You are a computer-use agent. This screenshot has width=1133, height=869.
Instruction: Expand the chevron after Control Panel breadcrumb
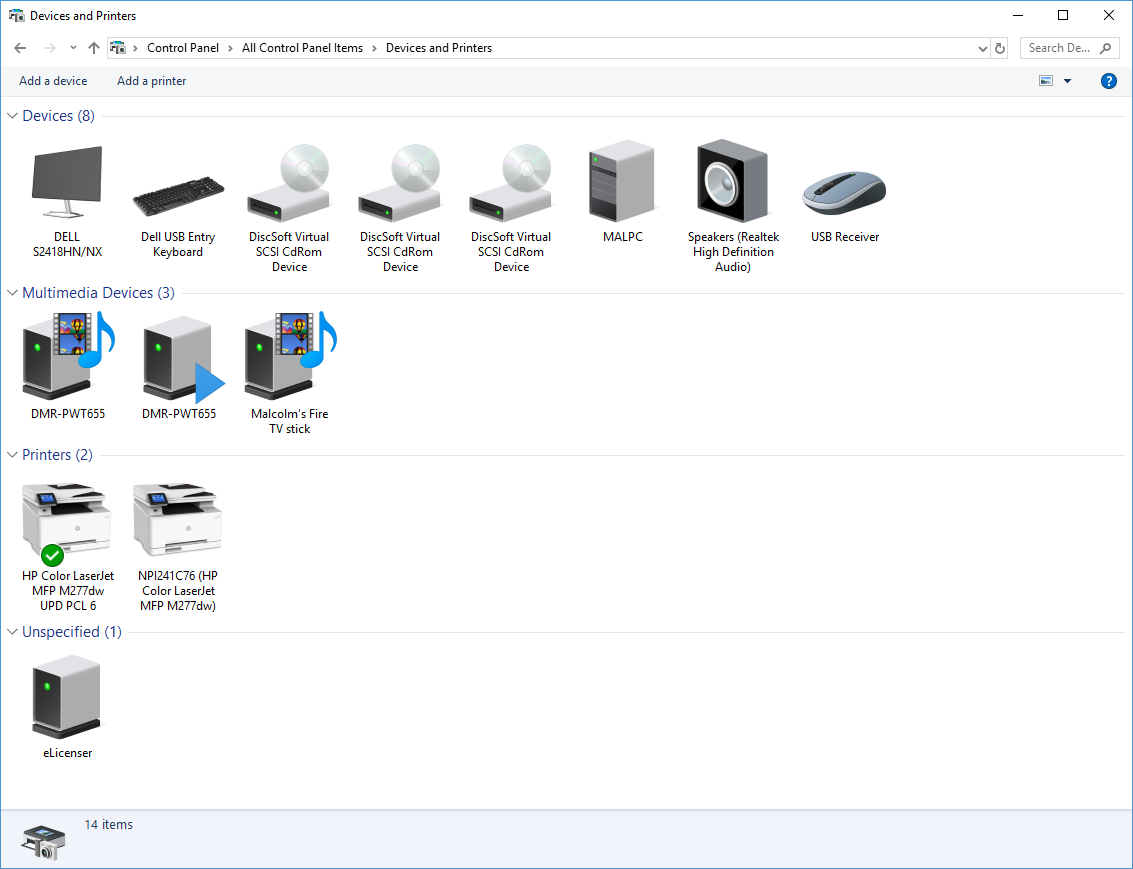[230, 48]
